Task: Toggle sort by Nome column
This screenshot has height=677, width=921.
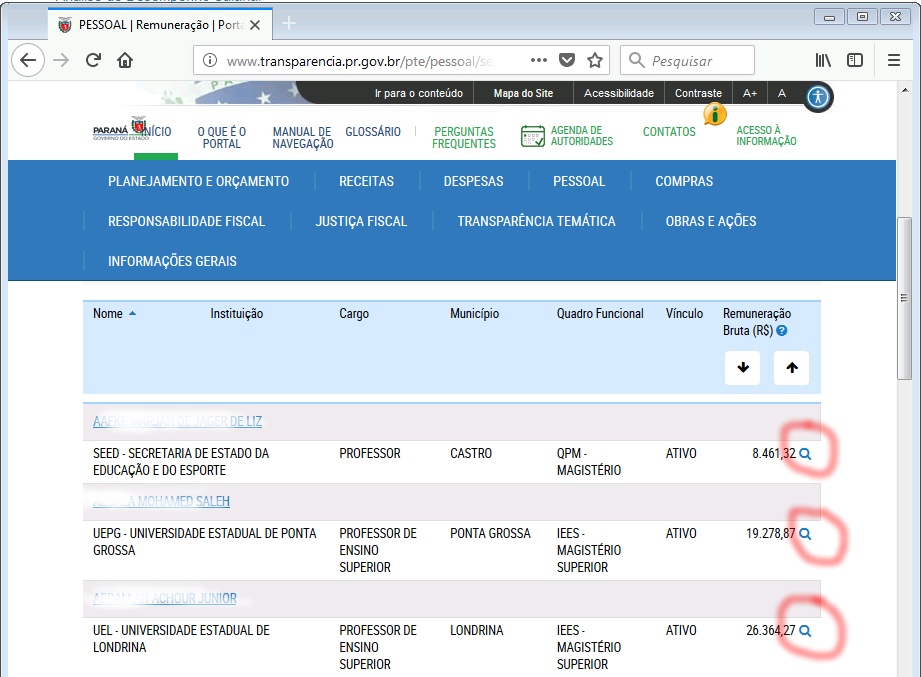Action: (114, 314)
